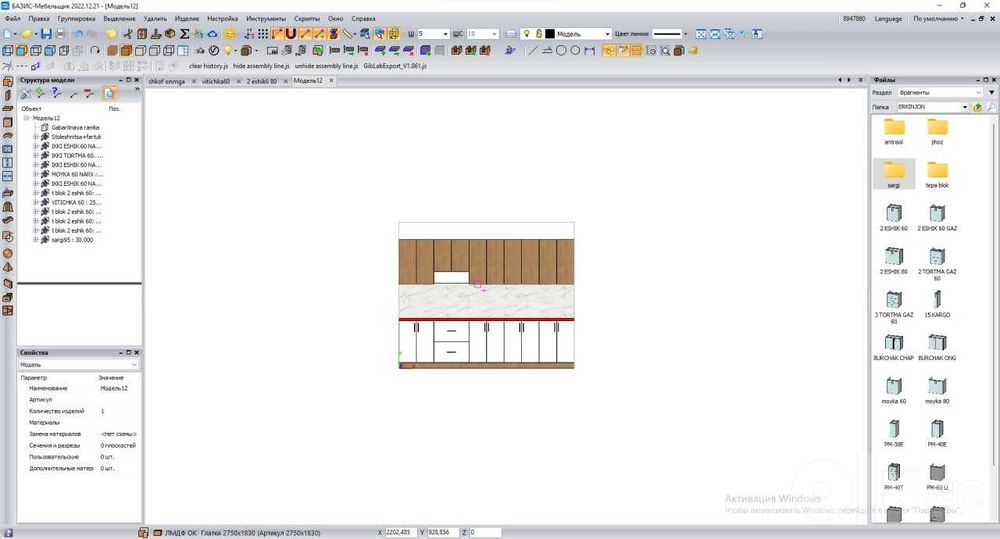Run the unhide assembly line.js script
Viewport: 1000px width, 539px height.
[x=327, y=66]
